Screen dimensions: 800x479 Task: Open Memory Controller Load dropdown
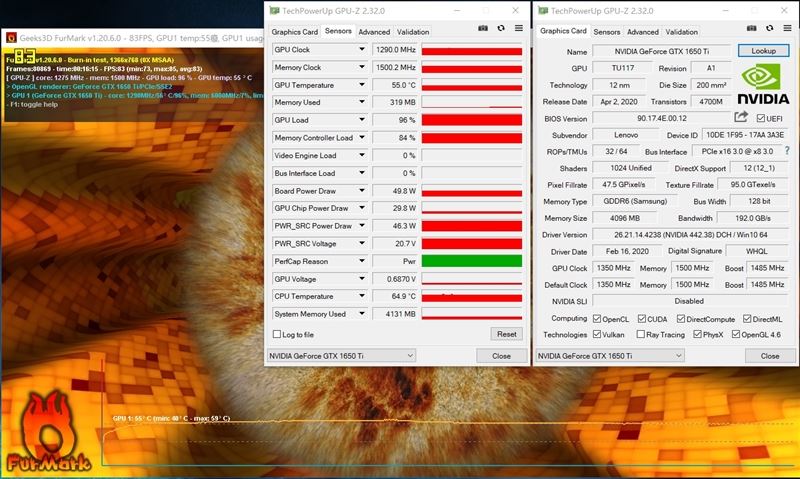tap(362, 137)
